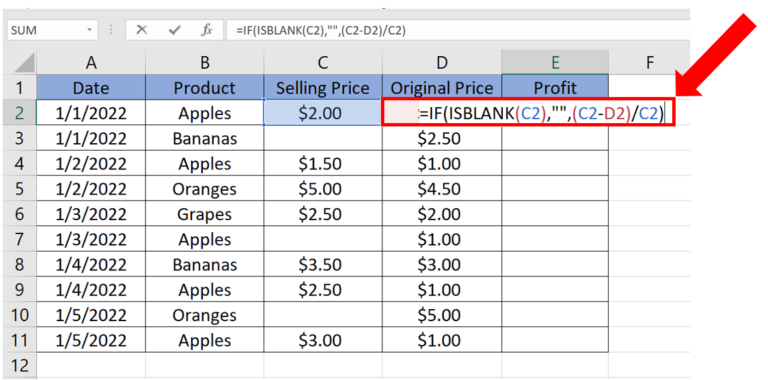
Task: Select column A header
Action: tap(91, 63)
